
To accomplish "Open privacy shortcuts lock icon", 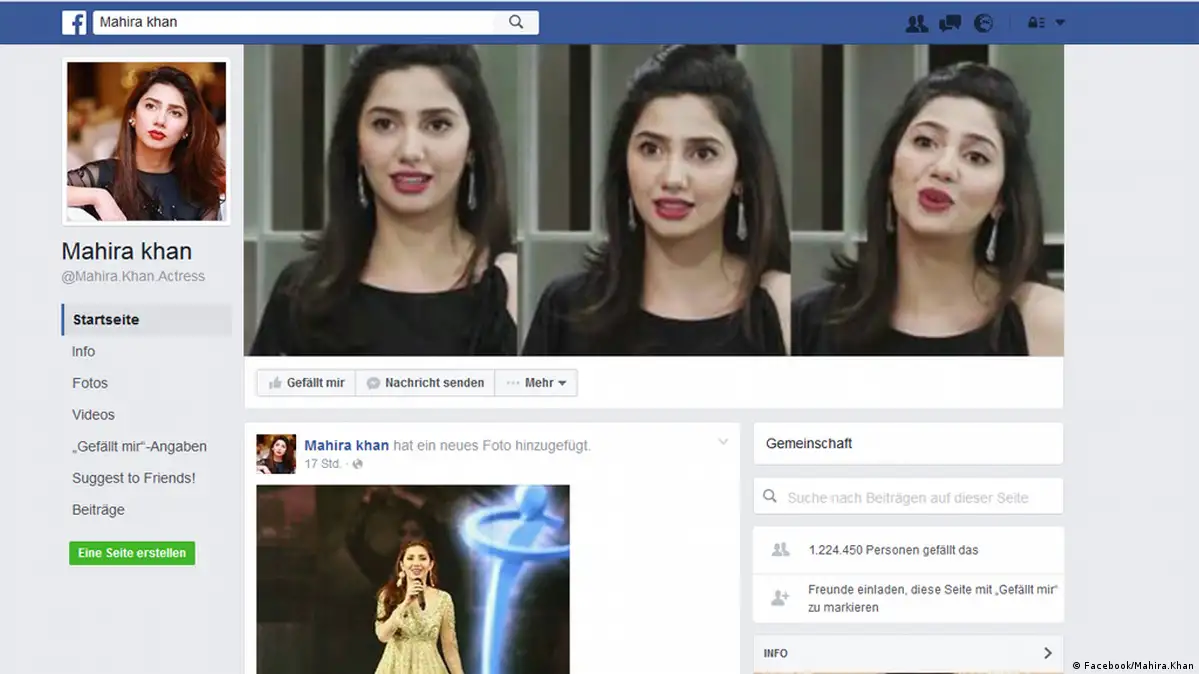I will point(1036,23).
